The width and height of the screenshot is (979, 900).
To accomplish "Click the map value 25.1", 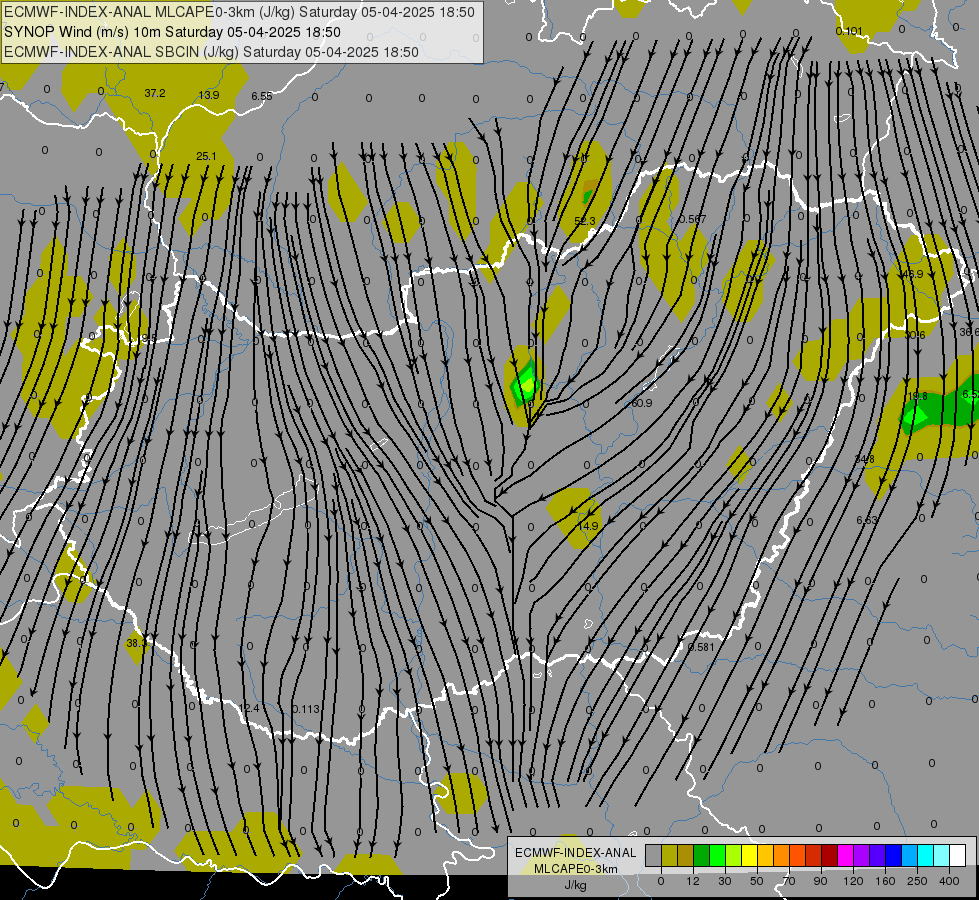I will [x=206, y=156].
